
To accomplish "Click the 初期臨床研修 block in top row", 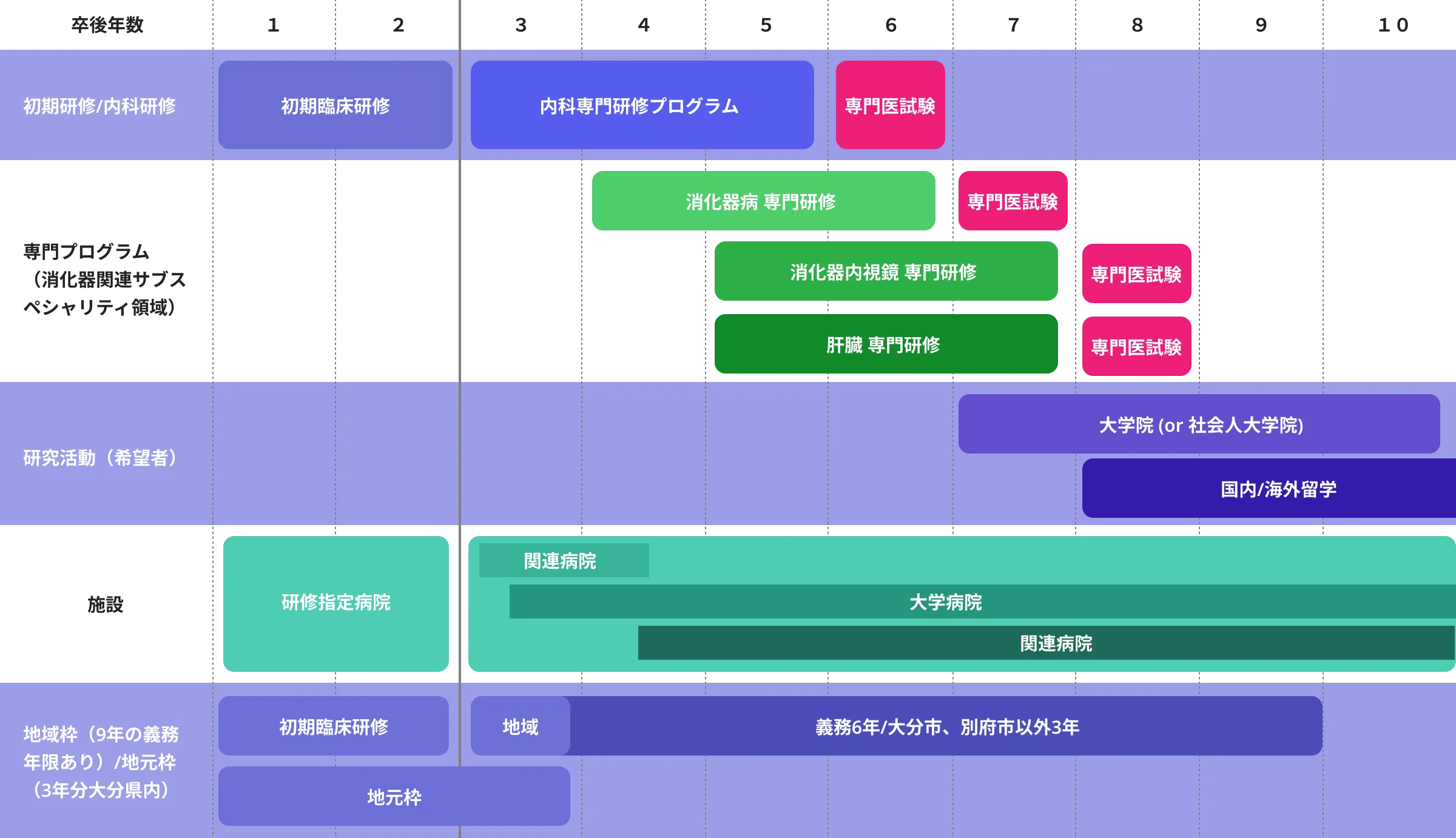I will (335, 105).
